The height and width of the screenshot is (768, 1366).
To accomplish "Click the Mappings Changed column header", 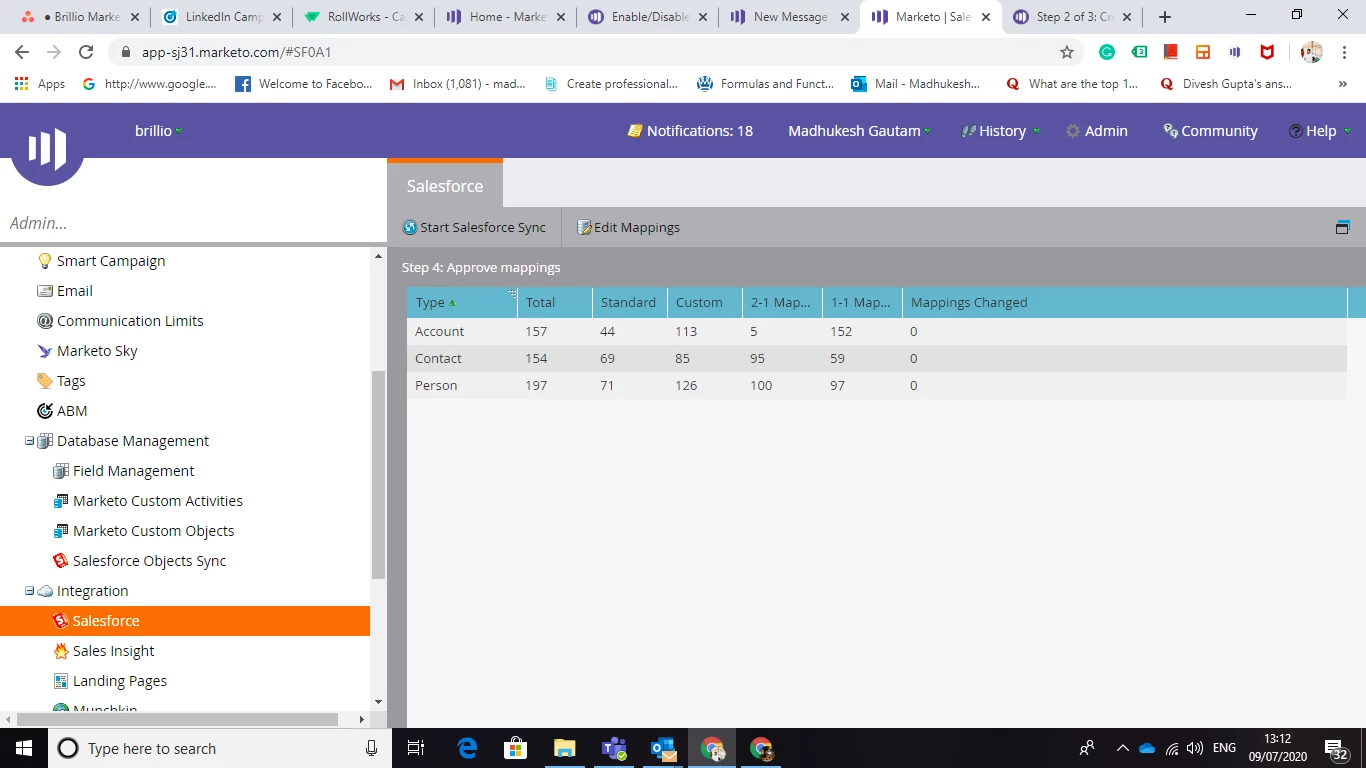I will (x=1124, y=302).
